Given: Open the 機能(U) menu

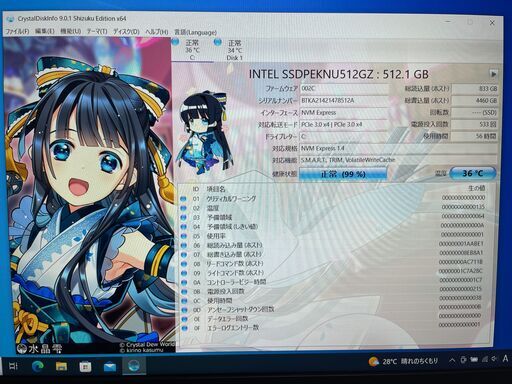Looking at the screenshot, I should [x=71, y=31].
